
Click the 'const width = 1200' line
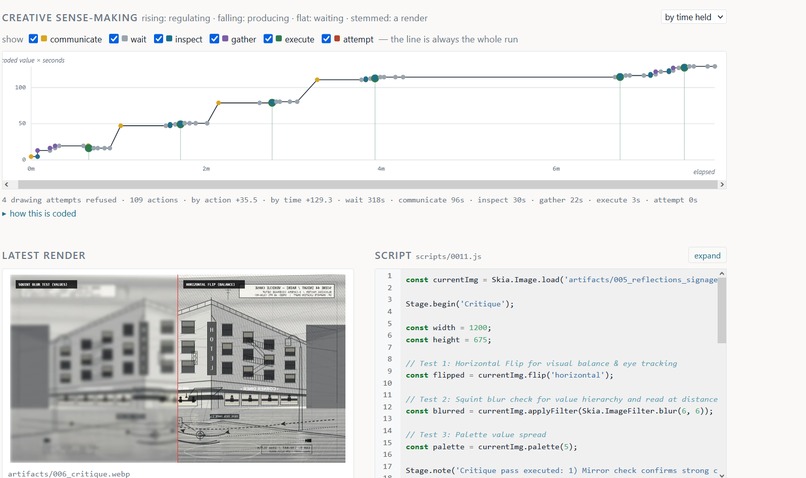(448, 328)
